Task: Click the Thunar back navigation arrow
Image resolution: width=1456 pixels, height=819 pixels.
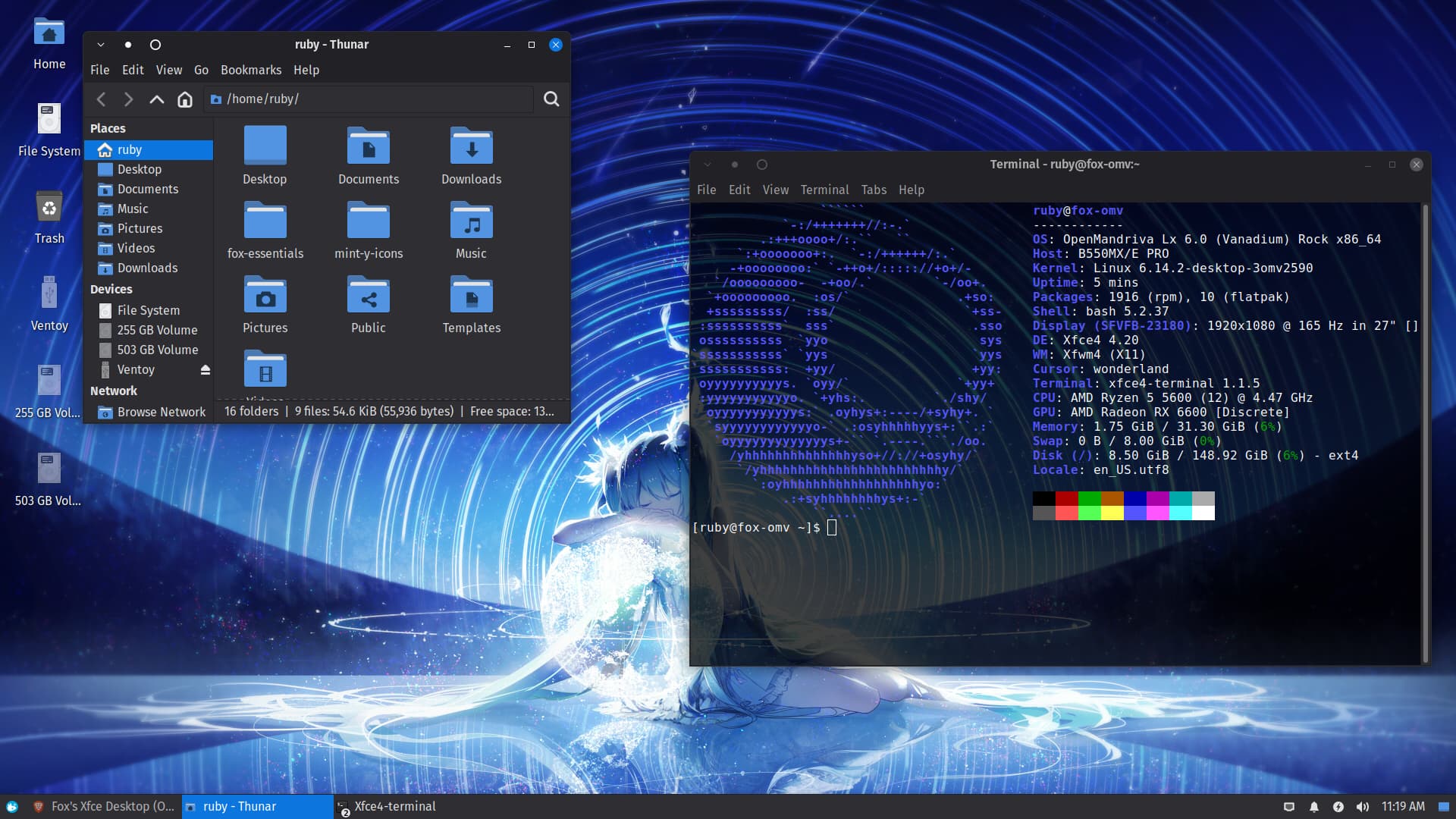Action: [101, 99]
